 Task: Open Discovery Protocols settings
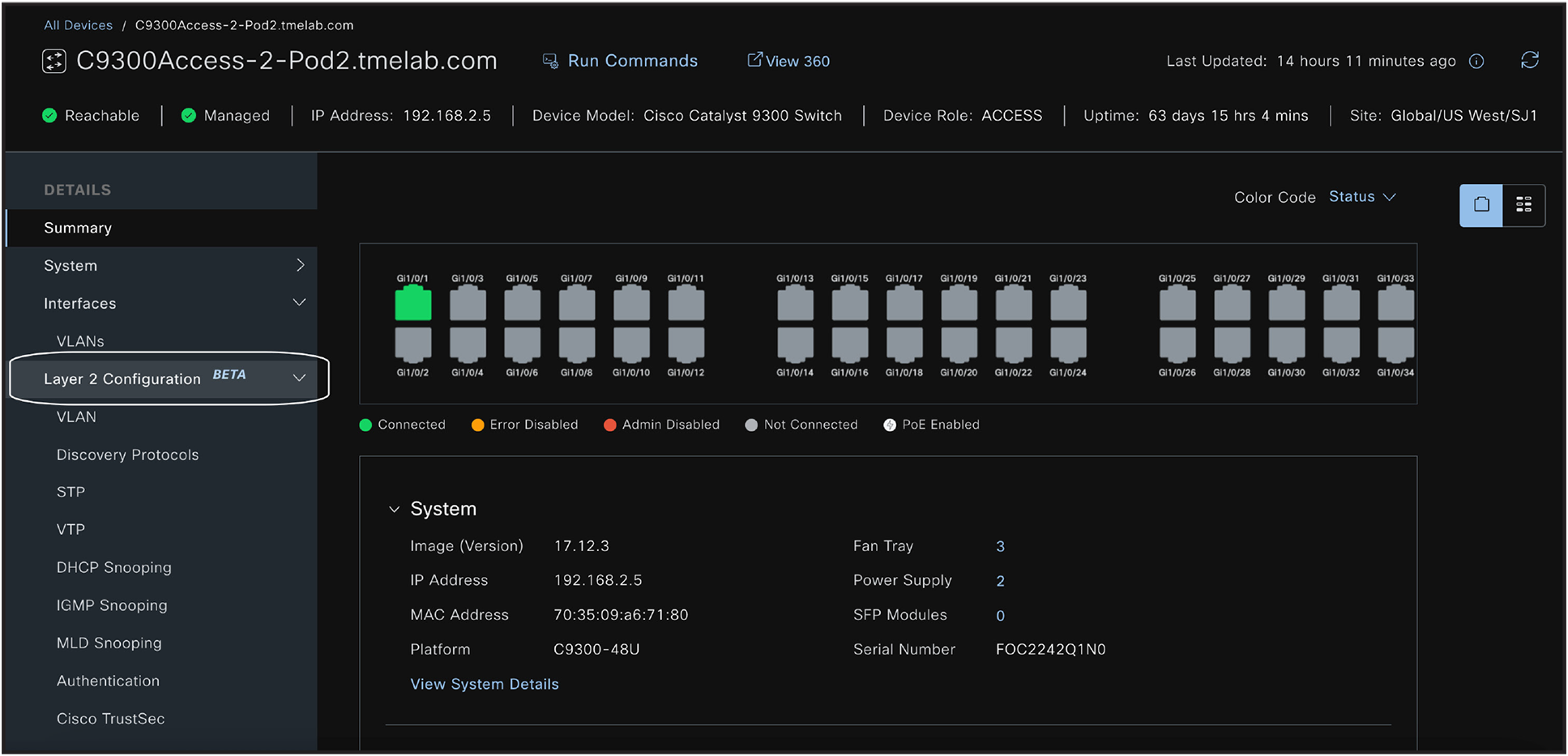(x=127, y=455)
